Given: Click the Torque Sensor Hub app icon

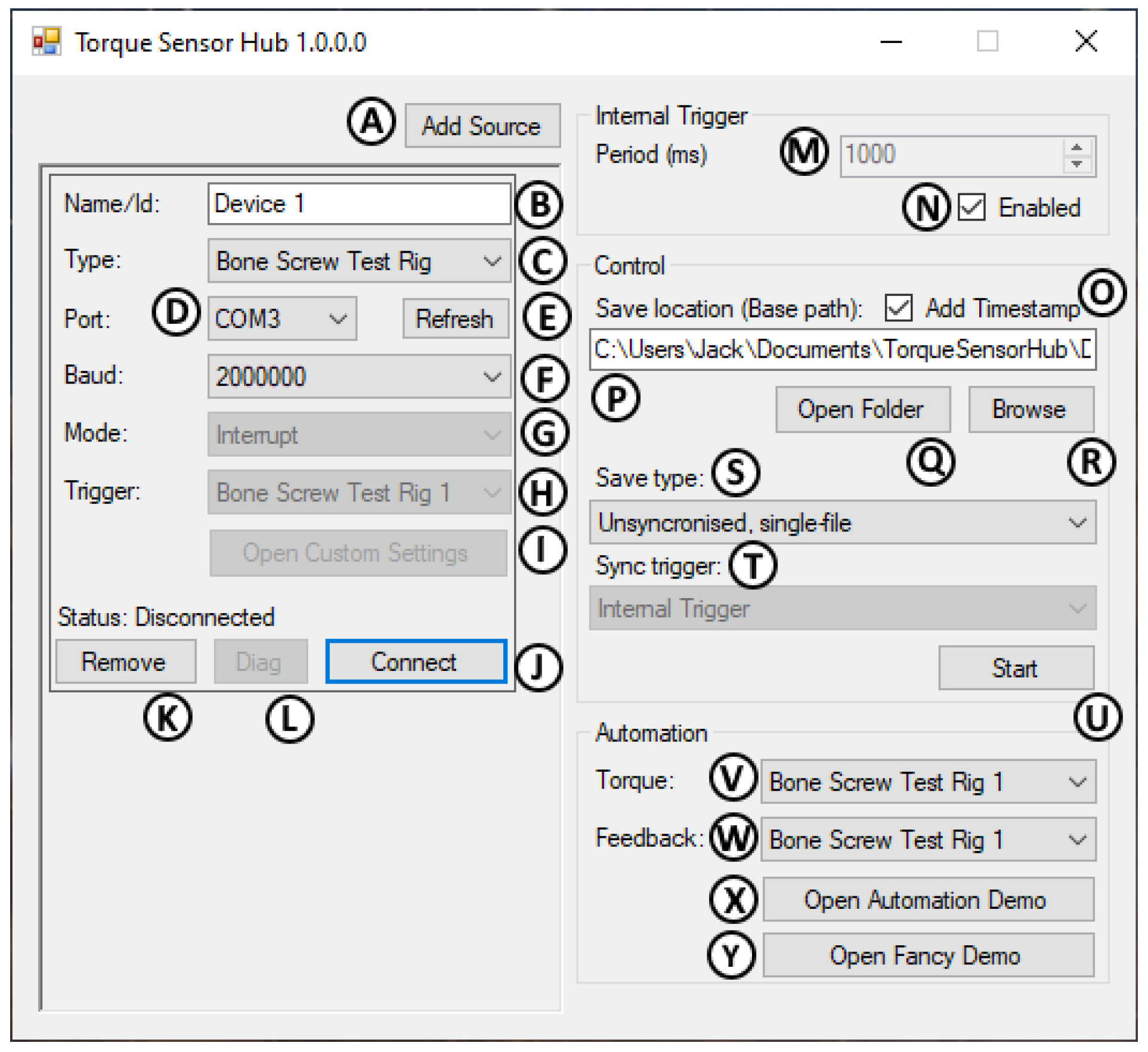Looking at the screenshot, I should [47, 41].
